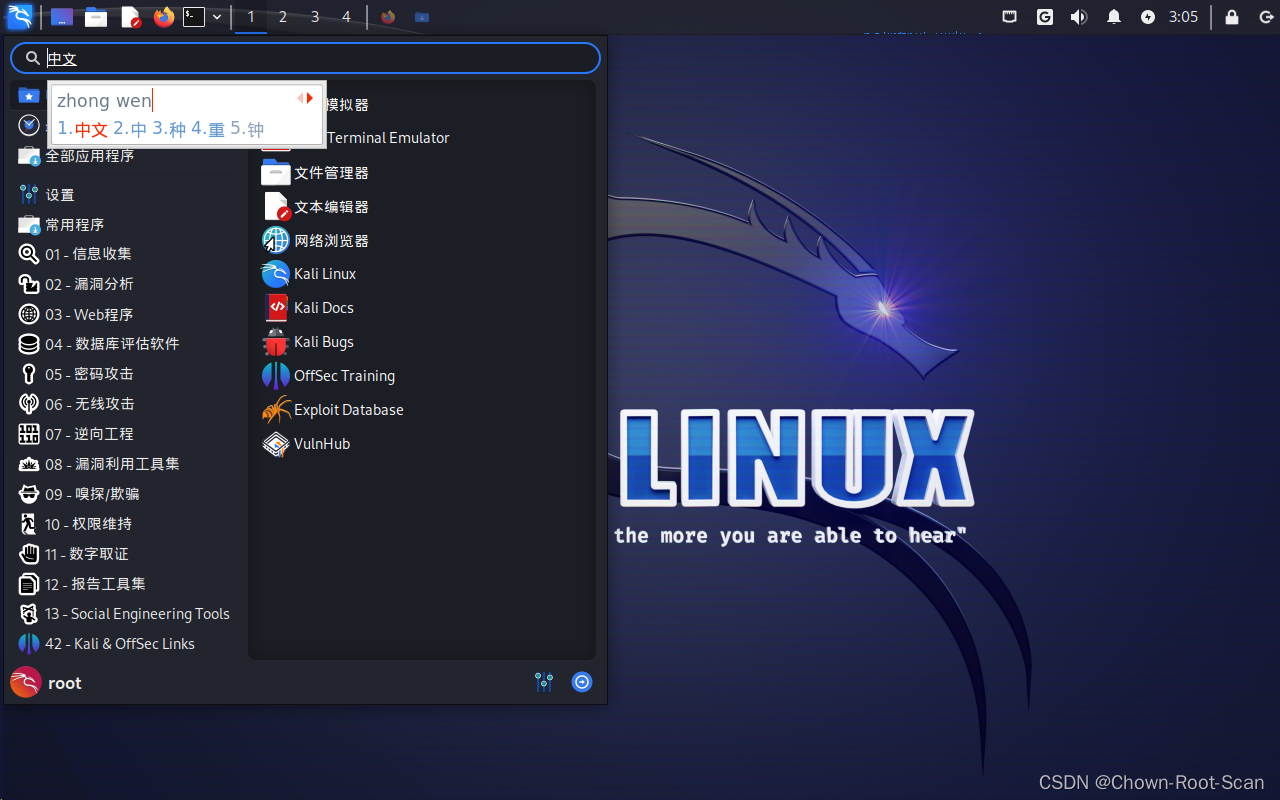Open the 04 - 数据库评估软件 category
This screenshot has height=800, width=1280.
127,344
